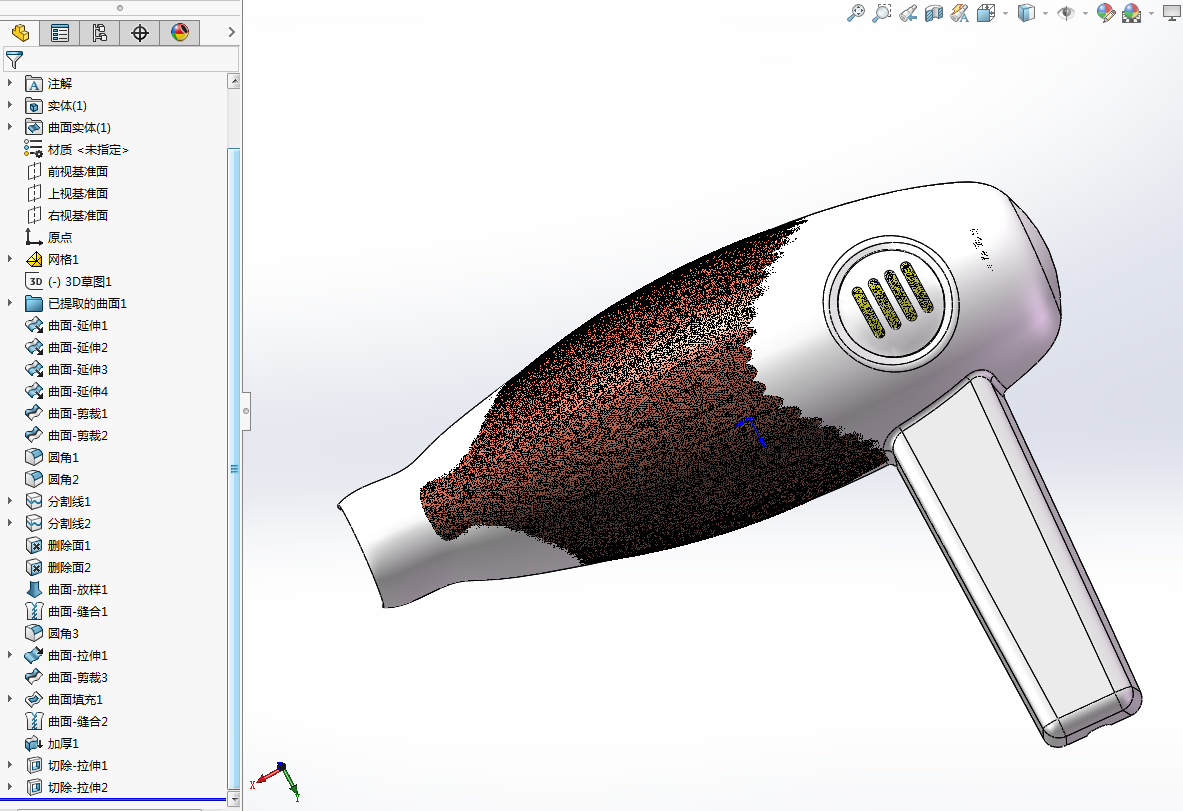Screen dimensions: 1183x811
Task: Switch to the ConfigurationManager tab
Action: (100, 32)
